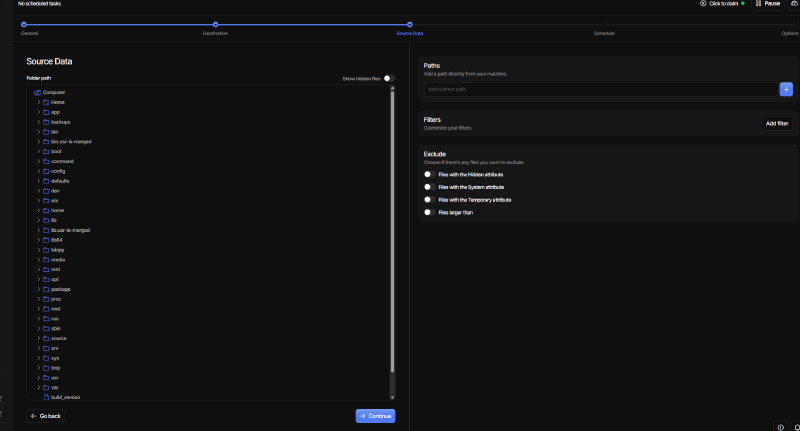Click the boot folder icon
Viewport: 800px width, 431px height.
coord(46,151)
